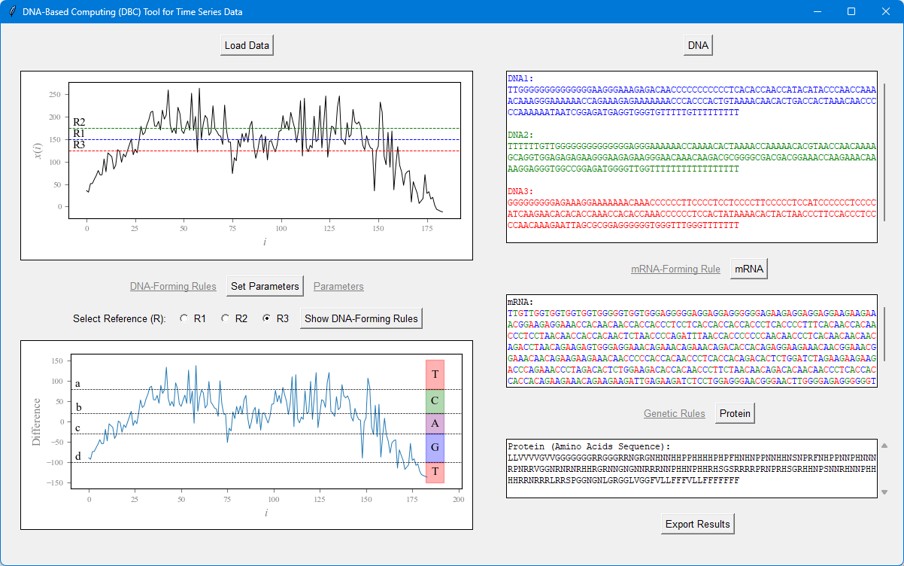904x566 pixels.
Task: Click the DNA1: heading text
Action: pyautogui.click(x=521, y=78)
